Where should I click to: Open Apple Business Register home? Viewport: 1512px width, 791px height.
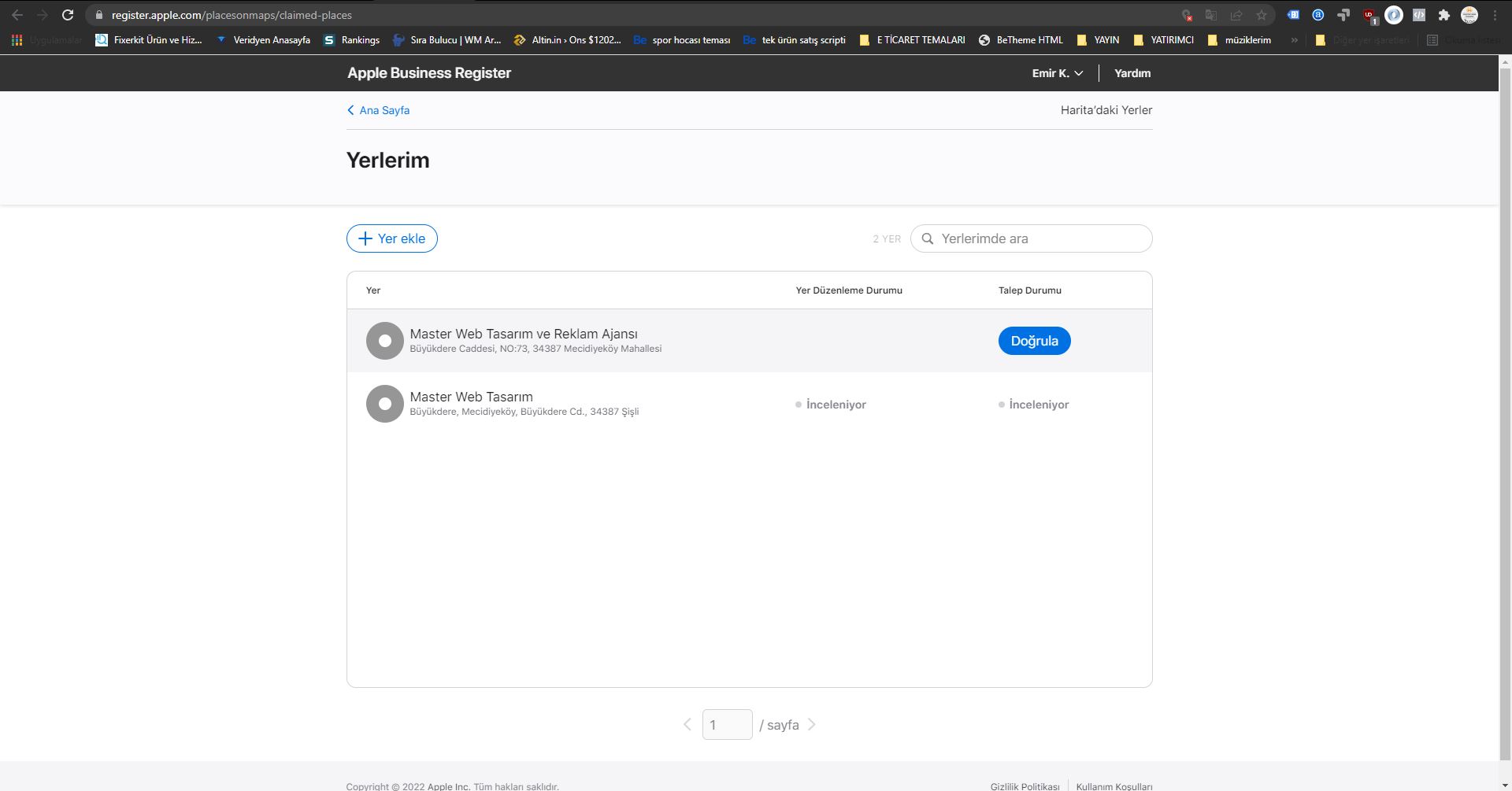(x=429, y=73)
